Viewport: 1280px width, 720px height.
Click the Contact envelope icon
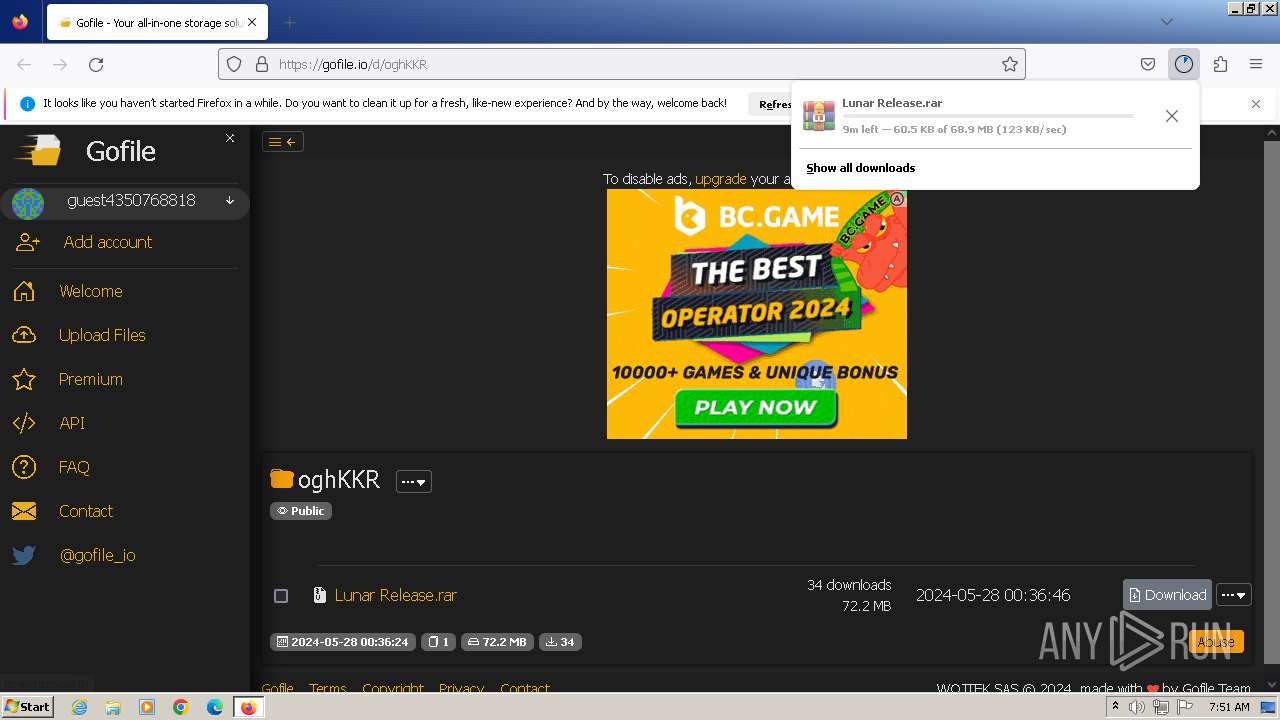point(24,511)
